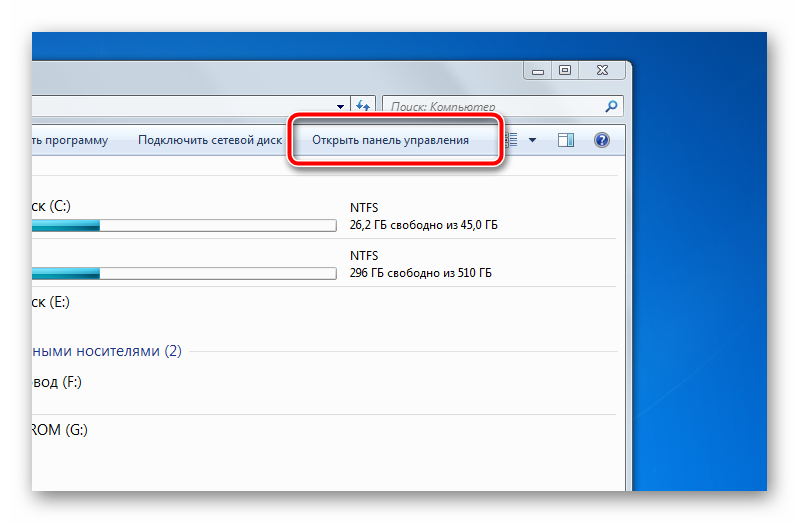Click the change view icon in toolbar
Image resolution: width=799 pixels, height=523 pixels.
511,141
